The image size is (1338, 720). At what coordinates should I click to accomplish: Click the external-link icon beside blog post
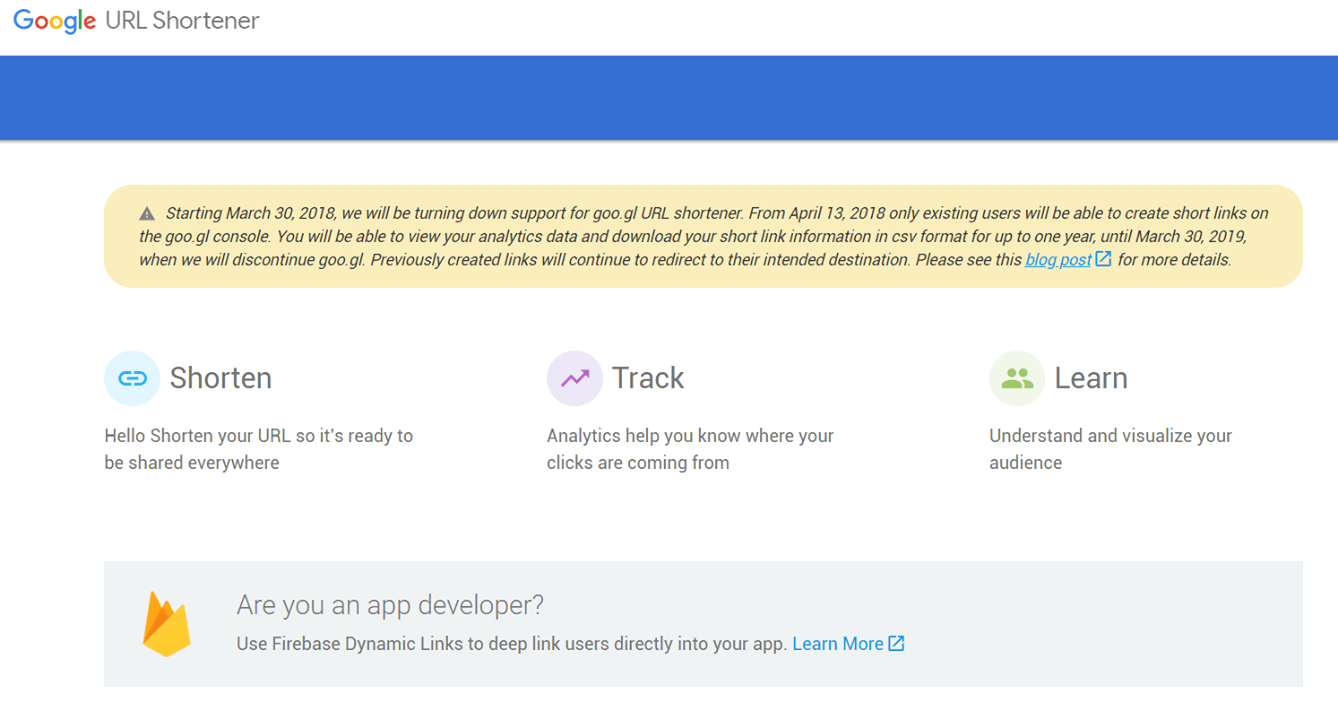pyautogui.click(x=1103, y=259)
